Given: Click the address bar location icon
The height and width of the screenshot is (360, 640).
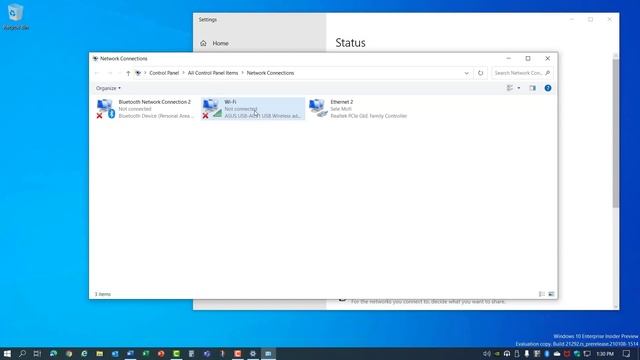Looking at the screenshot, I should coord(138,73).
